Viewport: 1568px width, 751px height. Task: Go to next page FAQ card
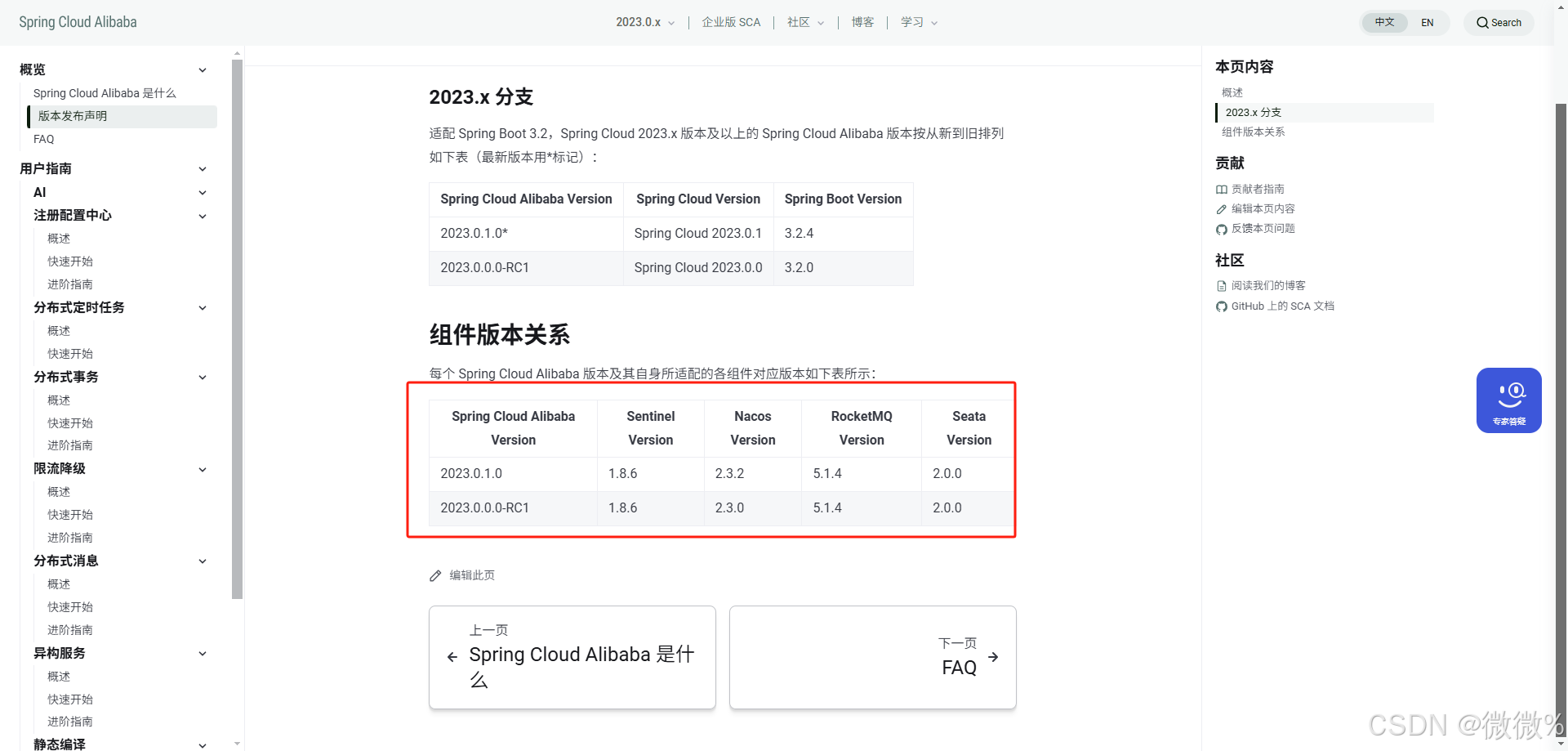click(873, 657)
